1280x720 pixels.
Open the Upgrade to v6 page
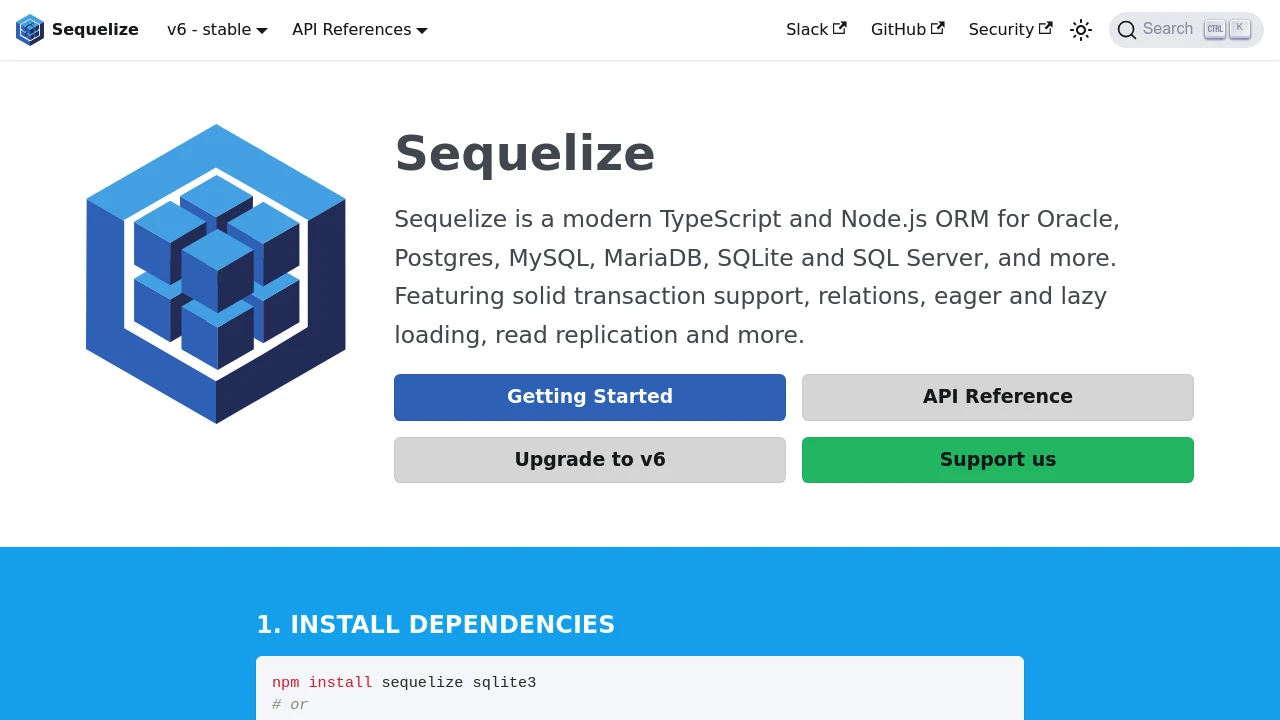tap(589, 459)
